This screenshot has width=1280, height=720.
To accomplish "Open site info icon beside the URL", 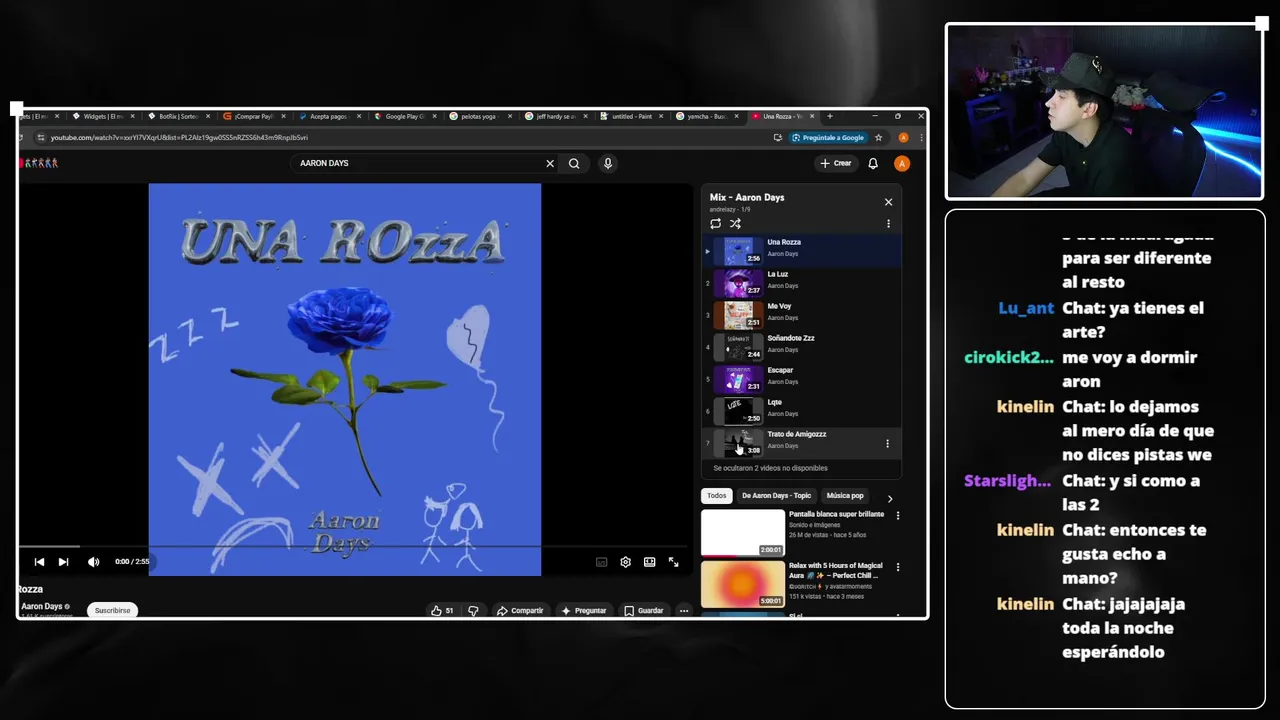I will coord(41,138).
